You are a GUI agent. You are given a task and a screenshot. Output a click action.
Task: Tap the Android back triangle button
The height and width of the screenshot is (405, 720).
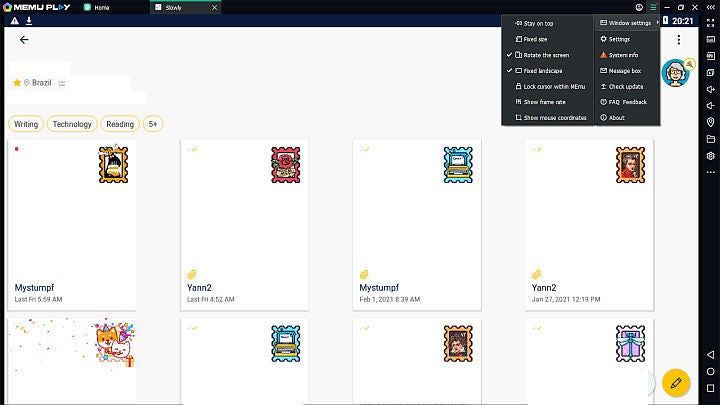pyautogui.click(x=711, y=354)
